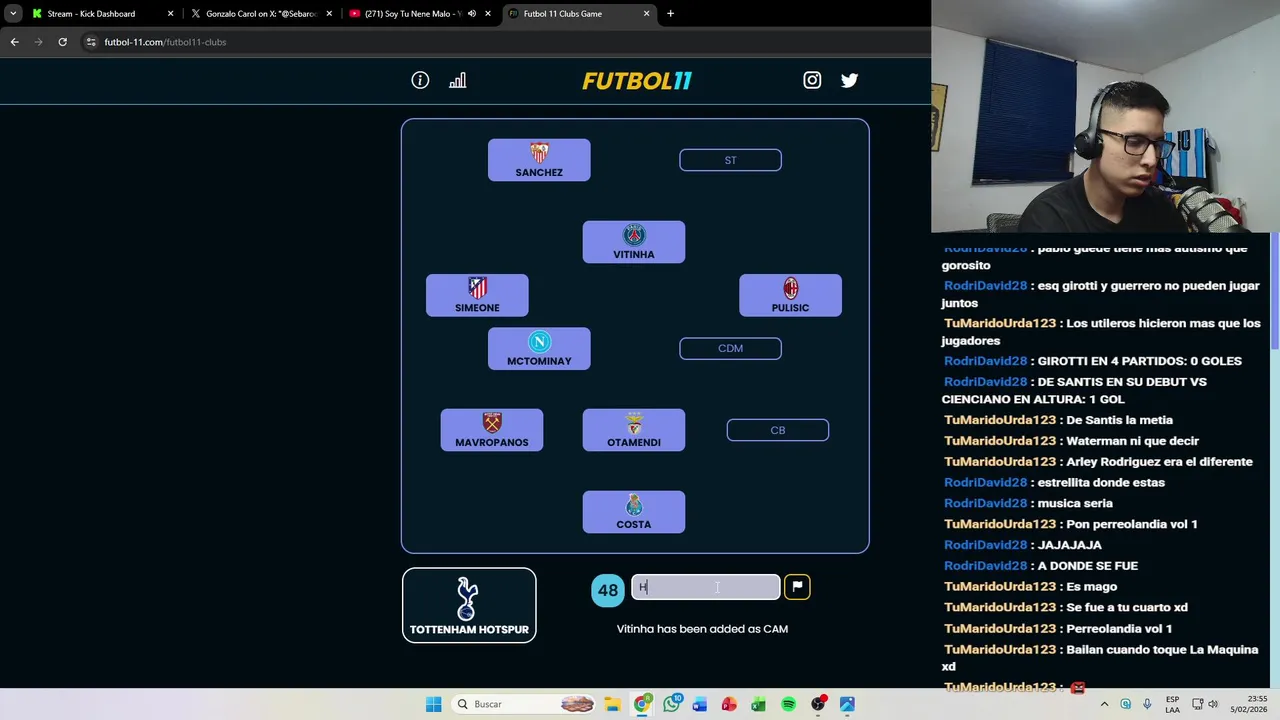Reload the current page

click(62, 42)
